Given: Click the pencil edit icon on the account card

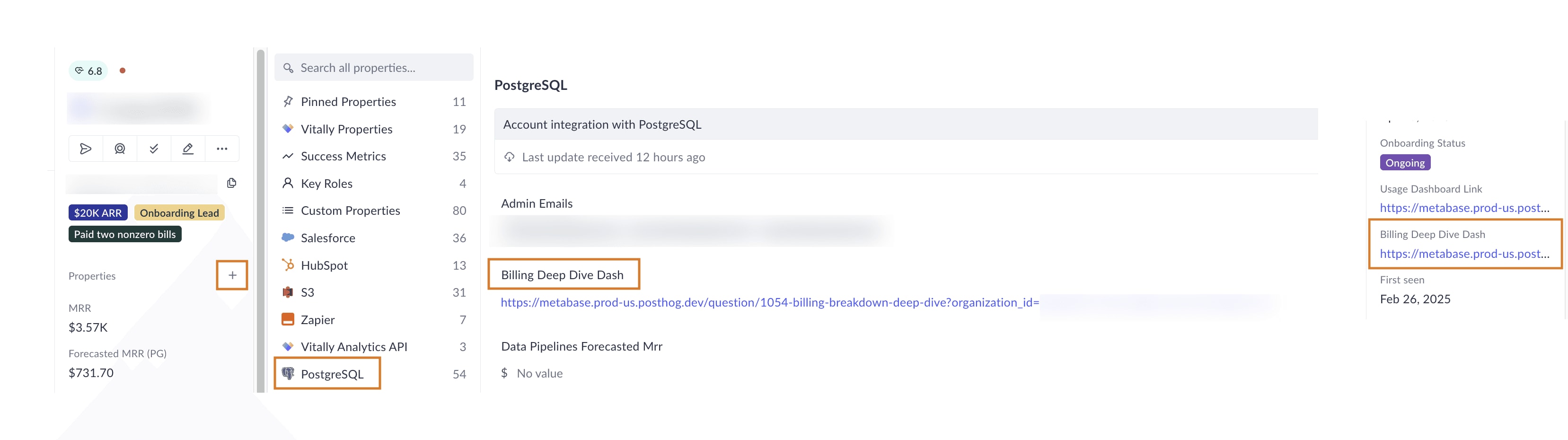Looking at the screenshot, I should pyautogui.click(x=187, y=148).
